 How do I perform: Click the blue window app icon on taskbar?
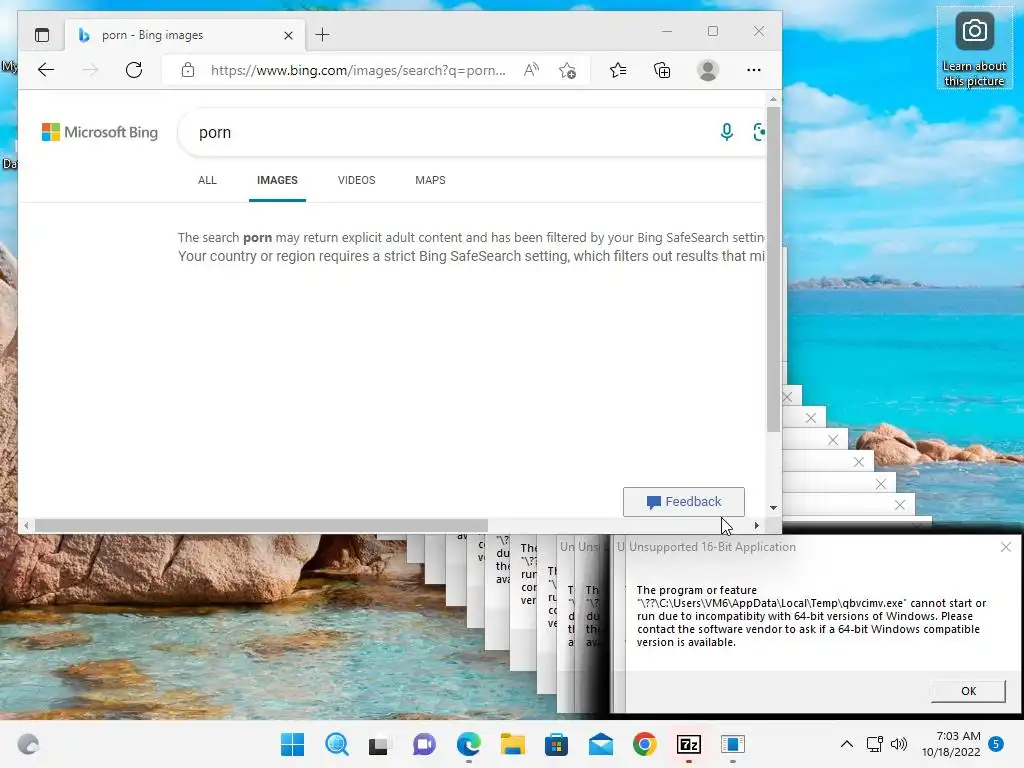[x=733, y=744]
